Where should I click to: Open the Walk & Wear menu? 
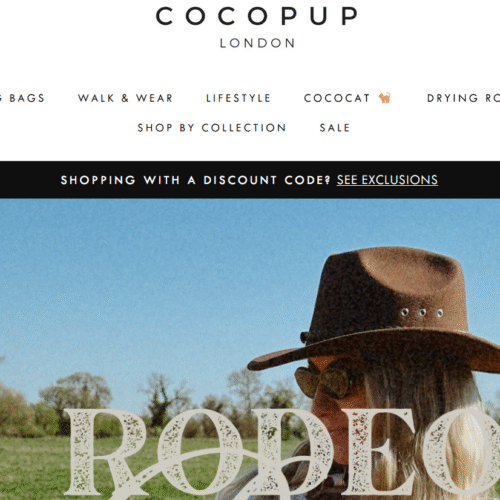click(125, 98)
